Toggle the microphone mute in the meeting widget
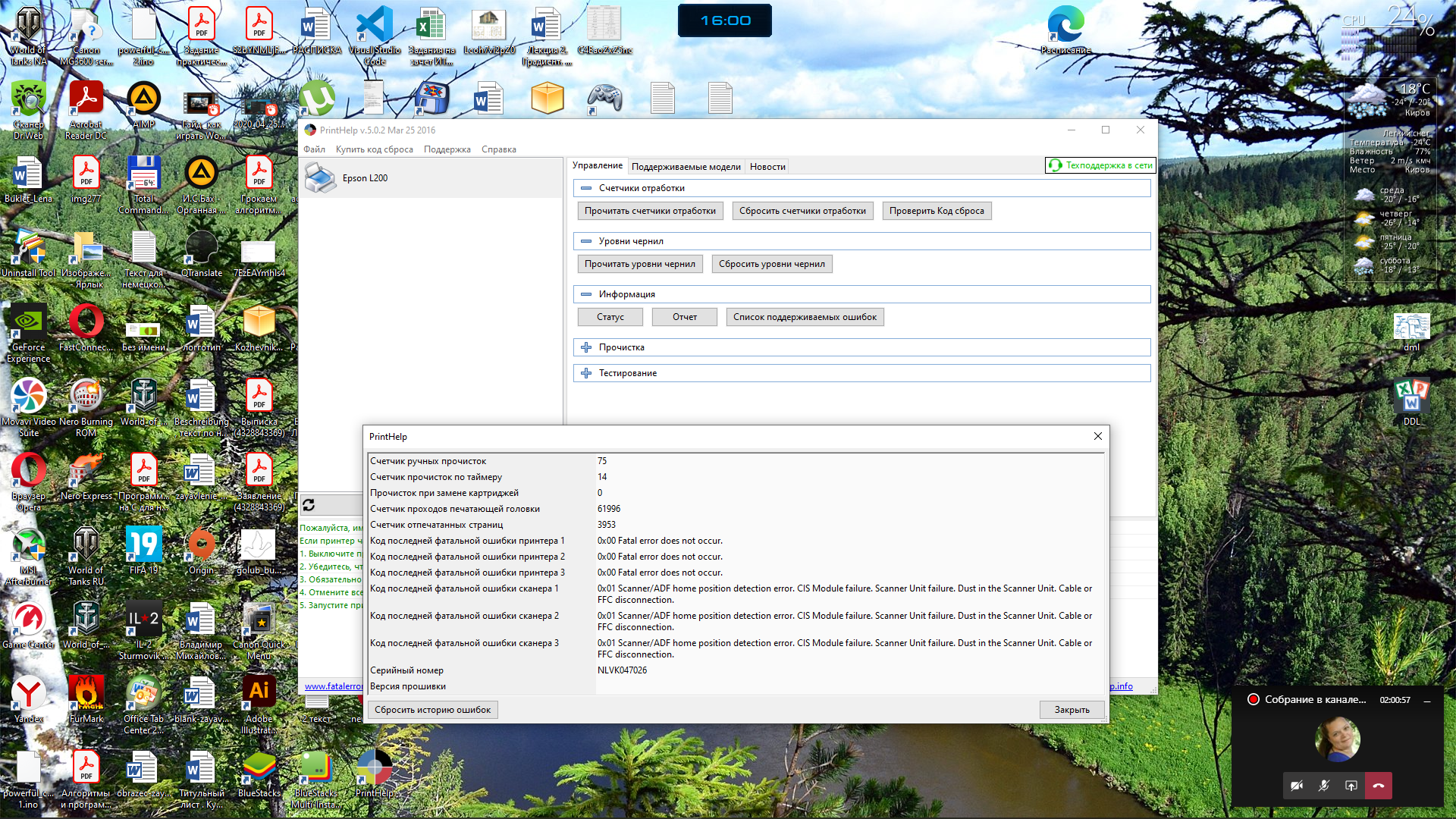 pos(1324,786)
